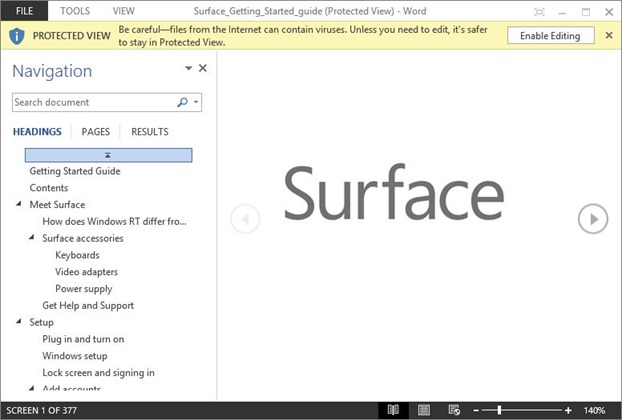Screen dimensions: 622x420
Task: Select the Meet Surface heading
Action: (x=57, y=205)
